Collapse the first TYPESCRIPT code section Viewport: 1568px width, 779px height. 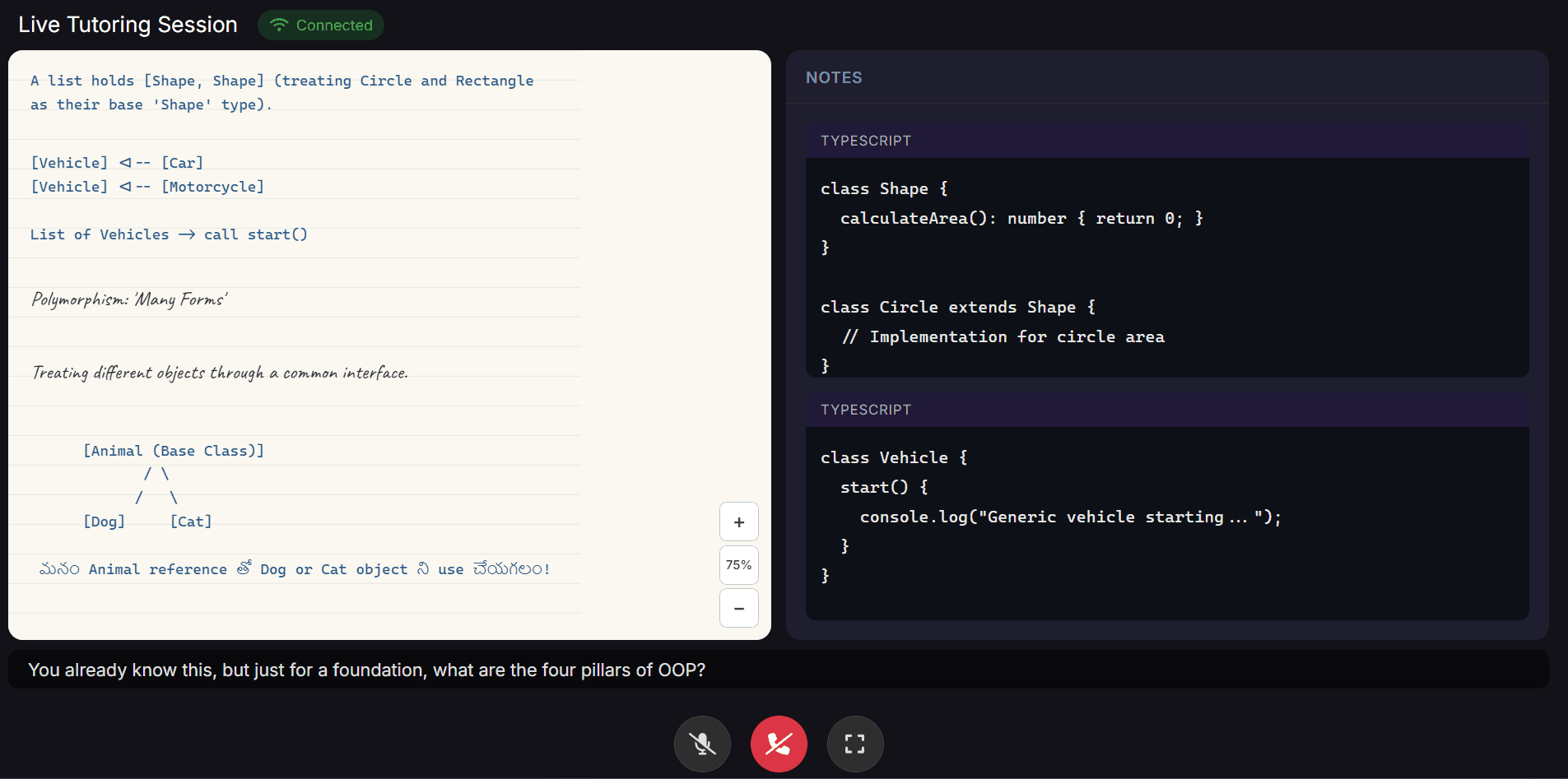pyautogui.click(x=865, y=140)
